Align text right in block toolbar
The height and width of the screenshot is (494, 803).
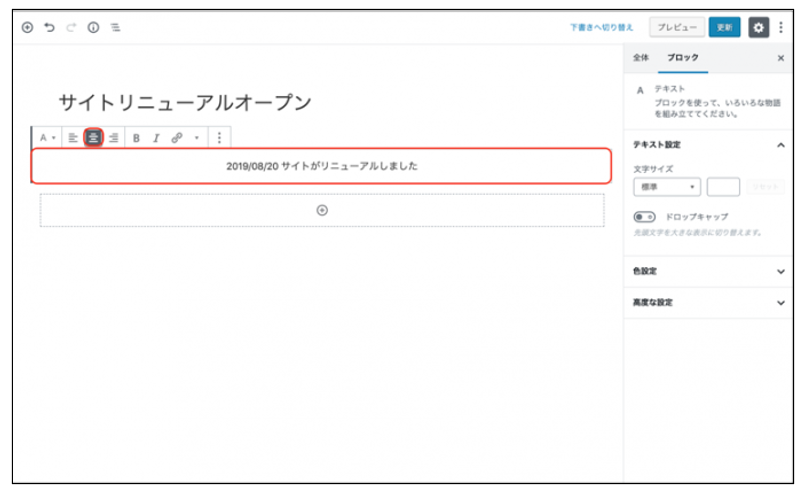(113, 138)
